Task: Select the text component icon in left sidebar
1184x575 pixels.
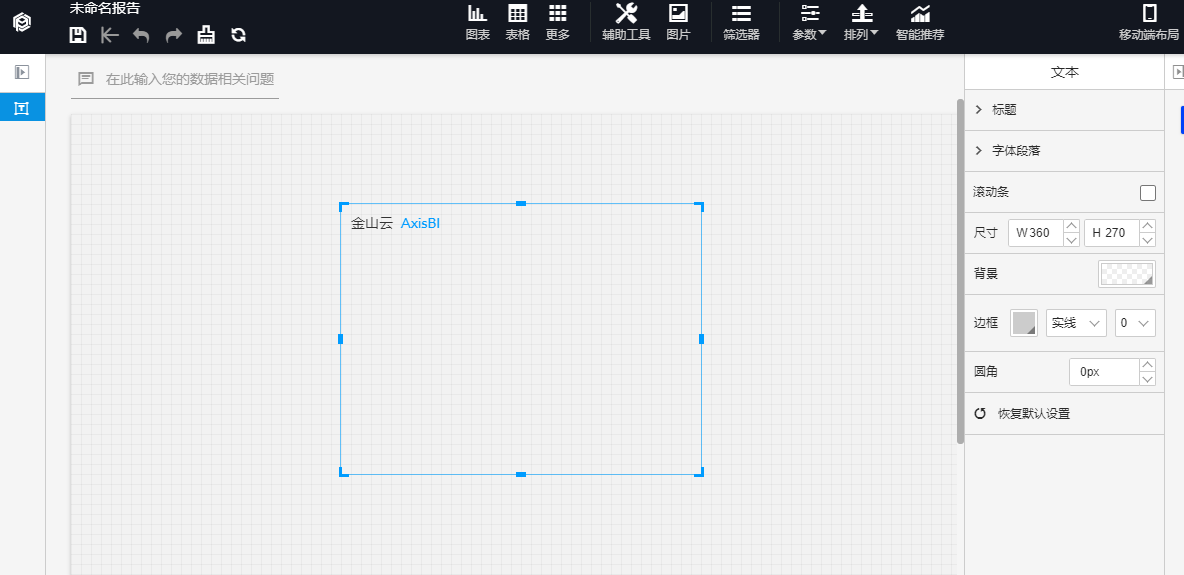Action: 22,108
